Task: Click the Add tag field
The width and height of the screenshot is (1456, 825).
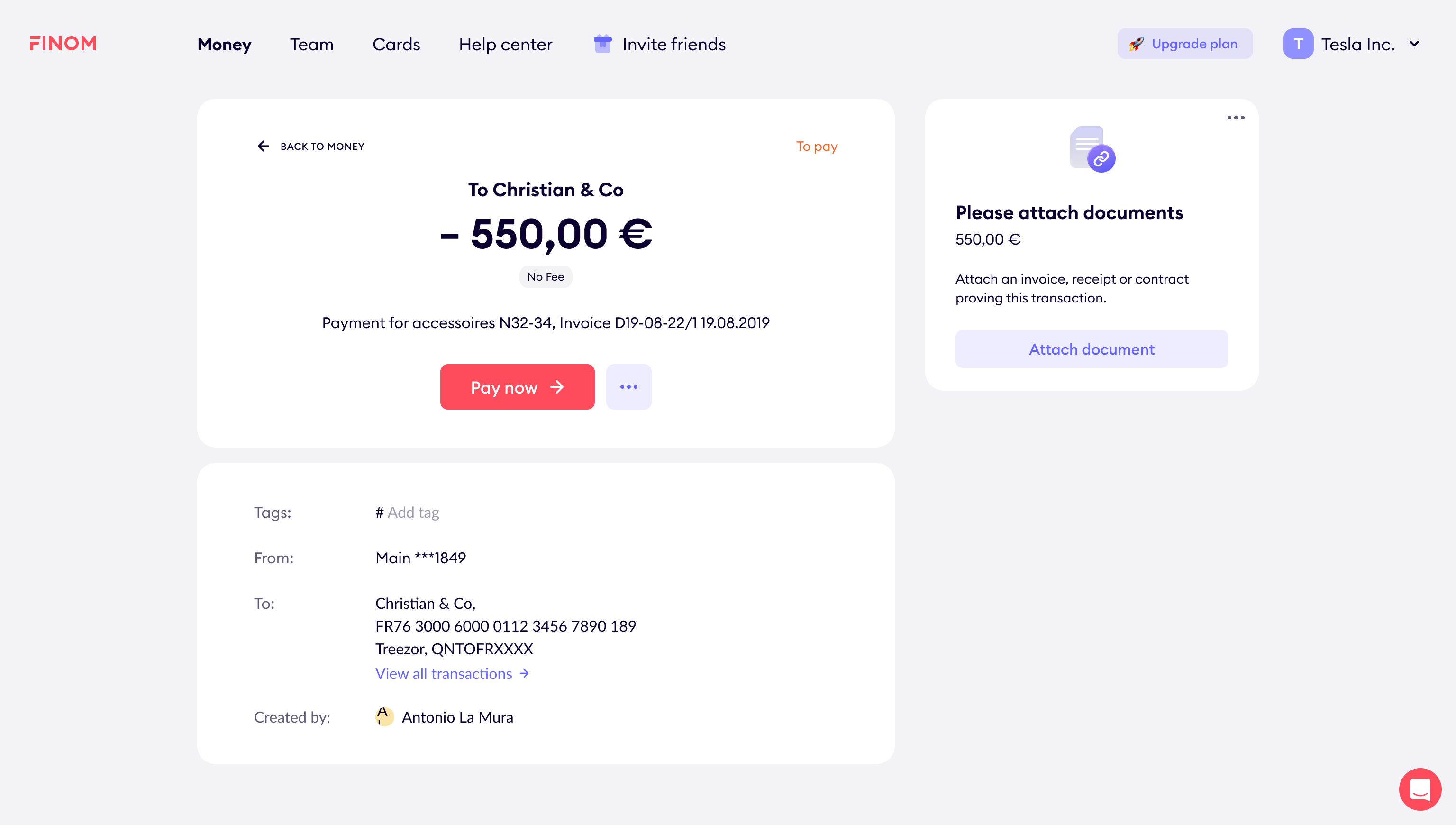Action: click(407, 512)
